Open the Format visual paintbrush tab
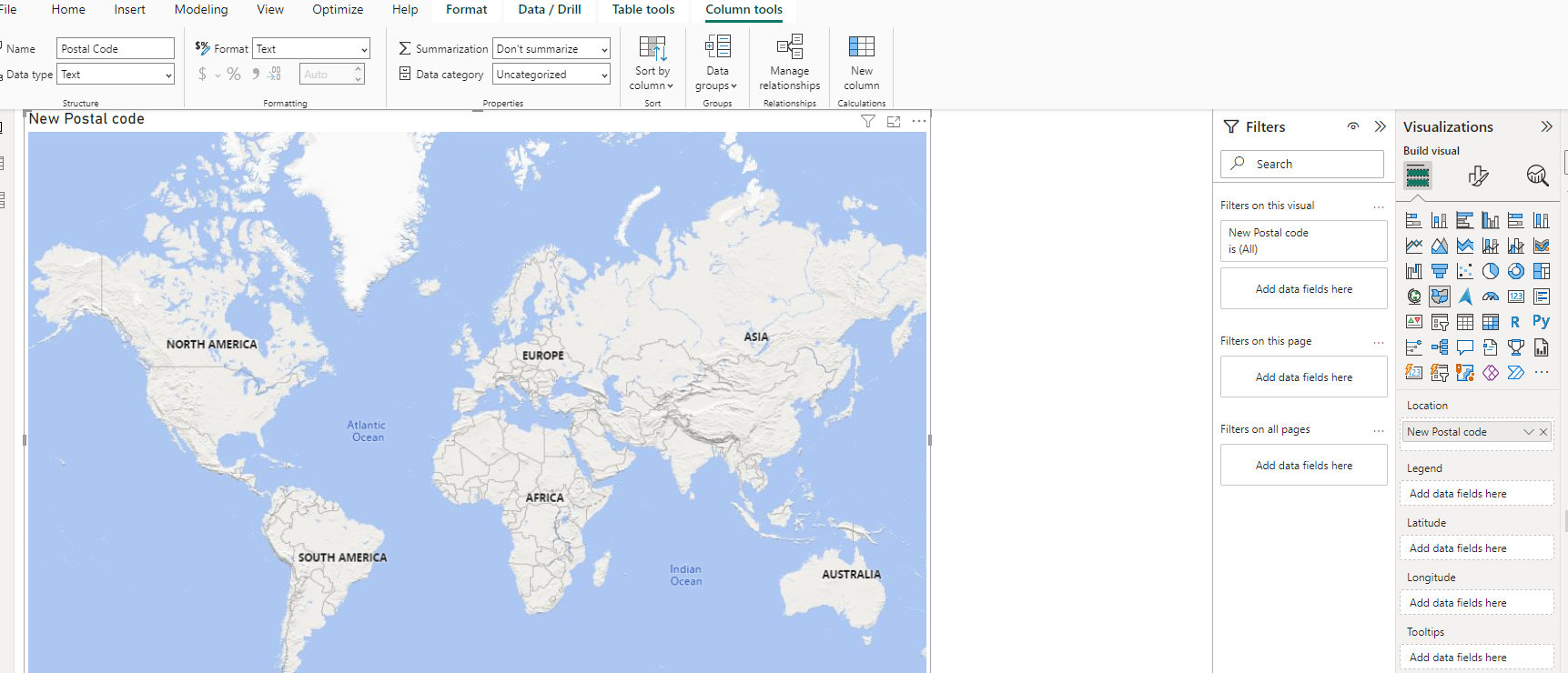The width and height of the screenshot is (1568, 673). [x=1478, y=176]
